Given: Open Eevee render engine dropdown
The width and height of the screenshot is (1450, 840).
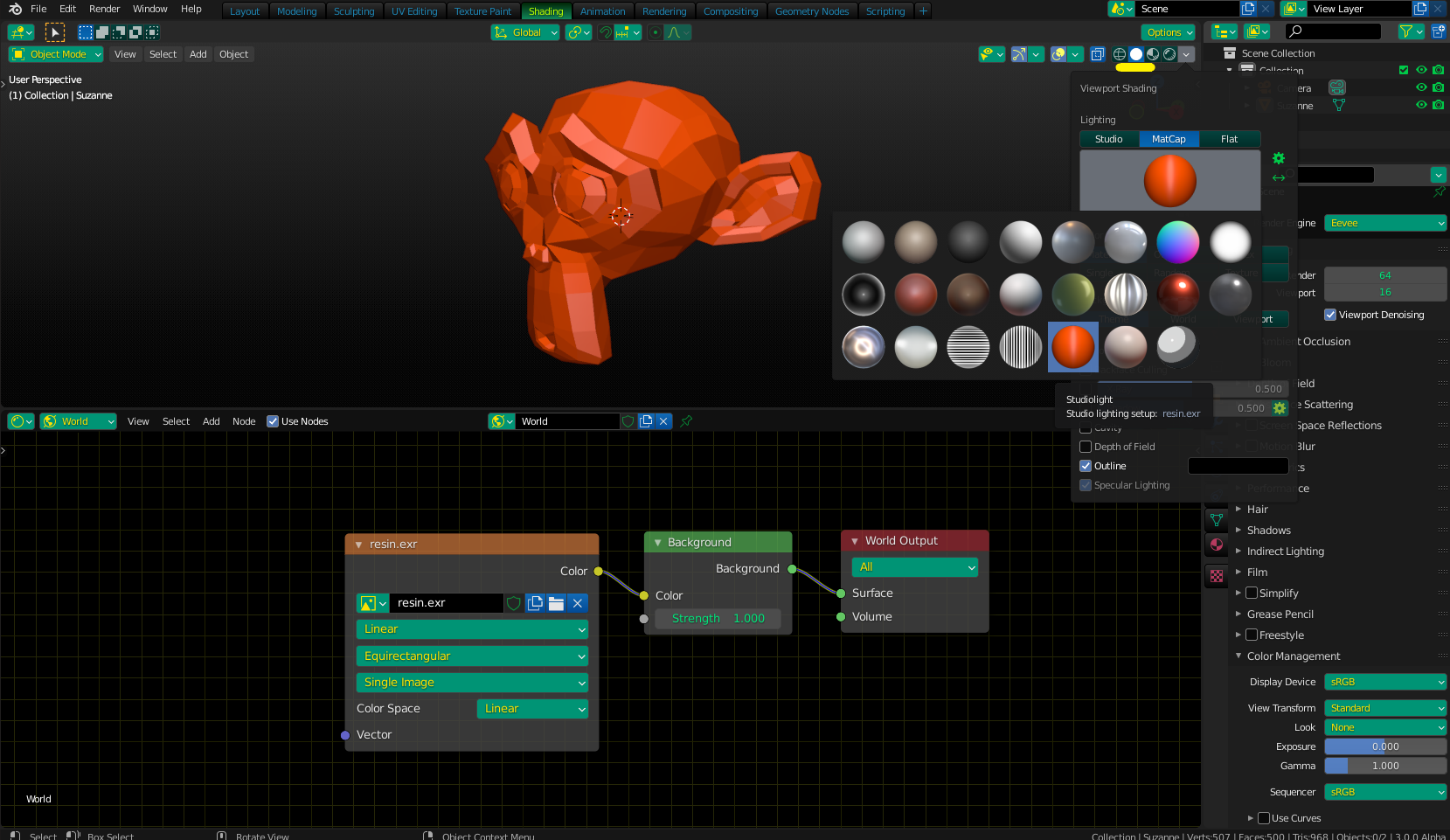Looking at the screenshot, I should [1385, 223].
